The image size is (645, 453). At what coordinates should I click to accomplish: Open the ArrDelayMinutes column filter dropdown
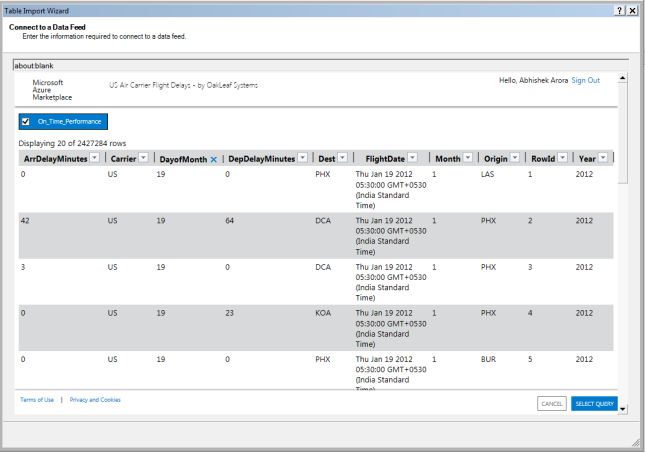94,159
